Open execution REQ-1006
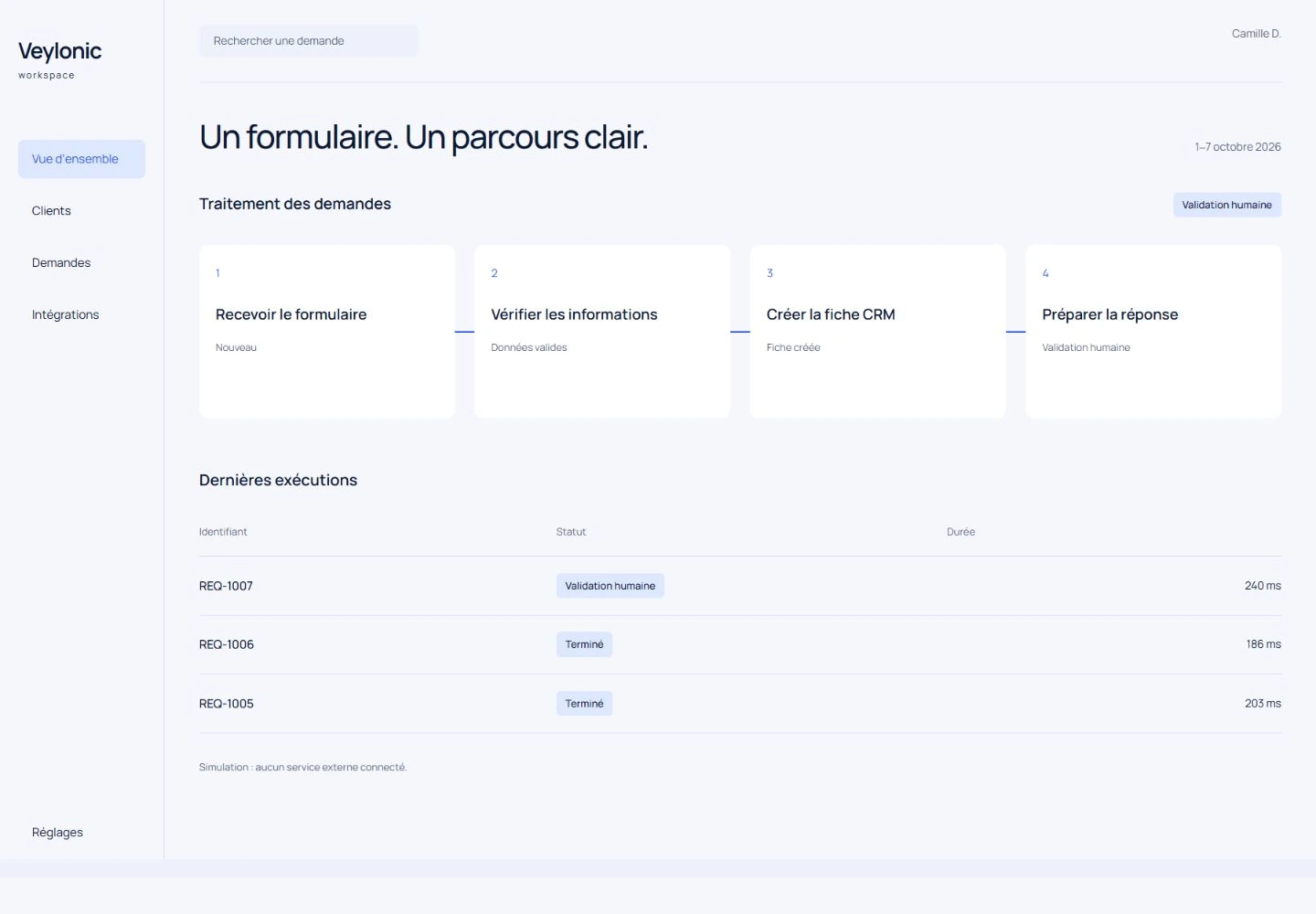Image resolution: width=1316 pixels, height=914 pixels. coord(227,644)
